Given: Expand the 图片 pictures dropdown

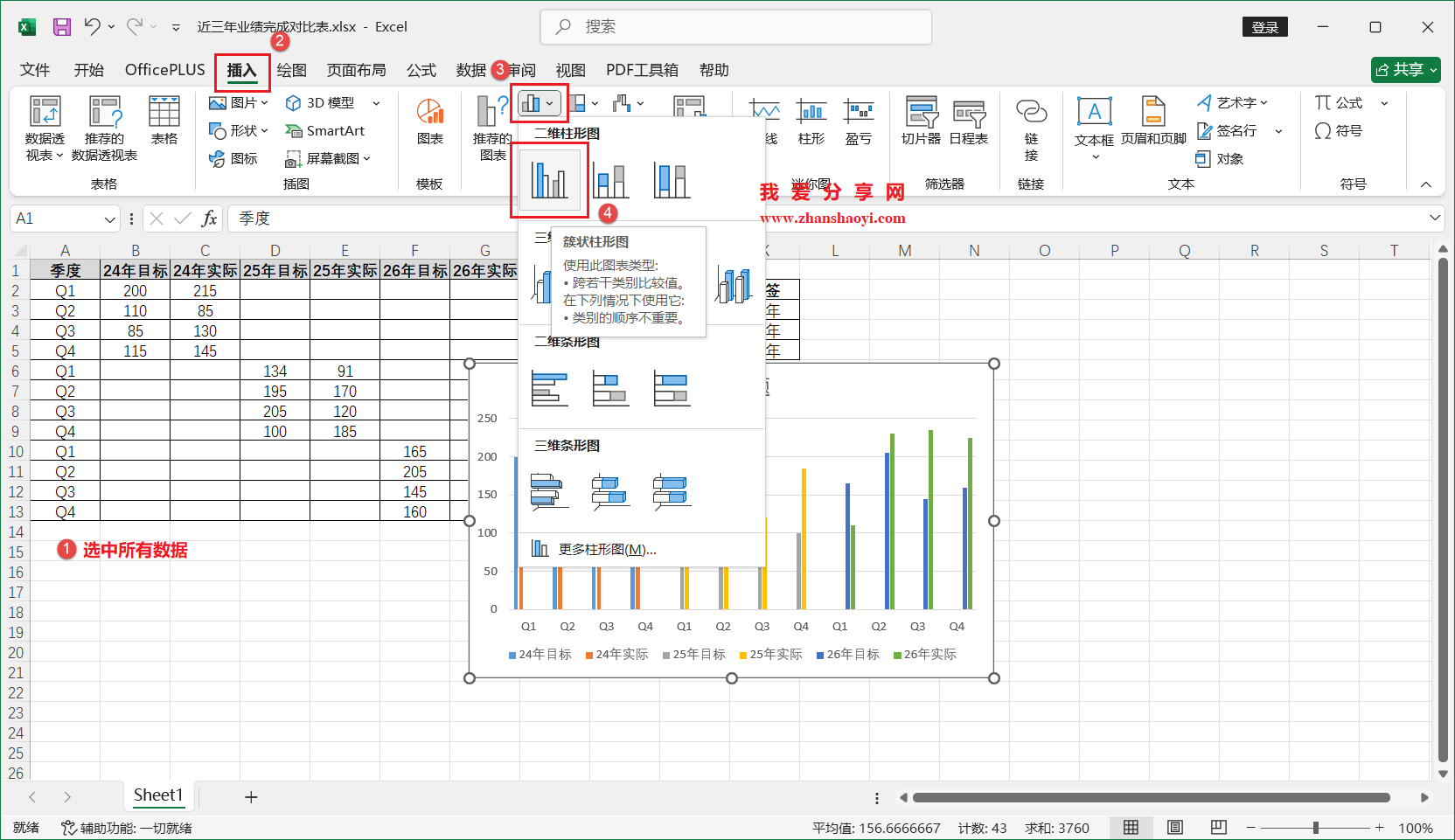Looking at the screenshot, I should 265,103.
